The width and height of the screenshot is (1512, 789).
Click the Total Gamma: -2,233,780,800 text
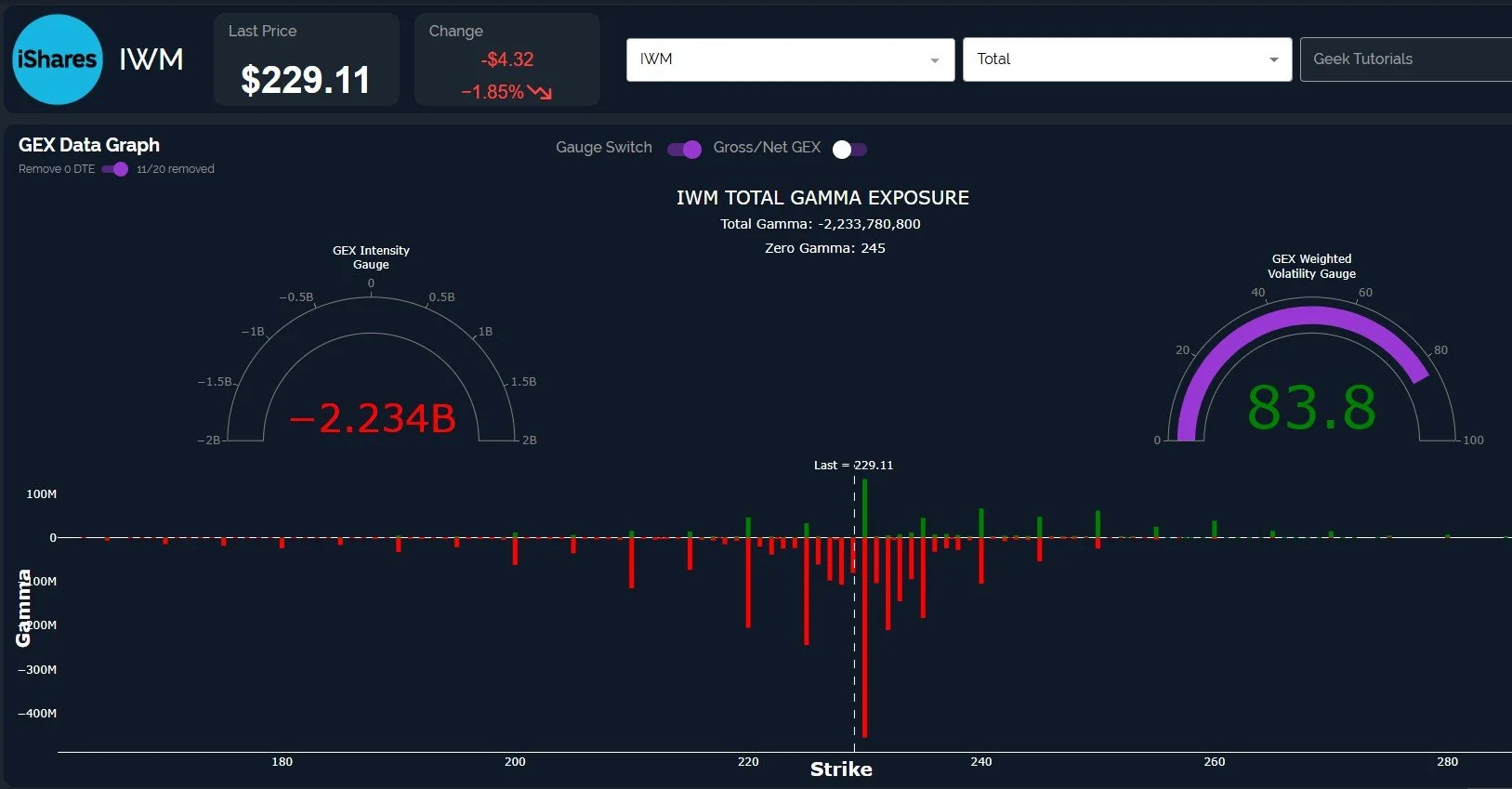821,224
